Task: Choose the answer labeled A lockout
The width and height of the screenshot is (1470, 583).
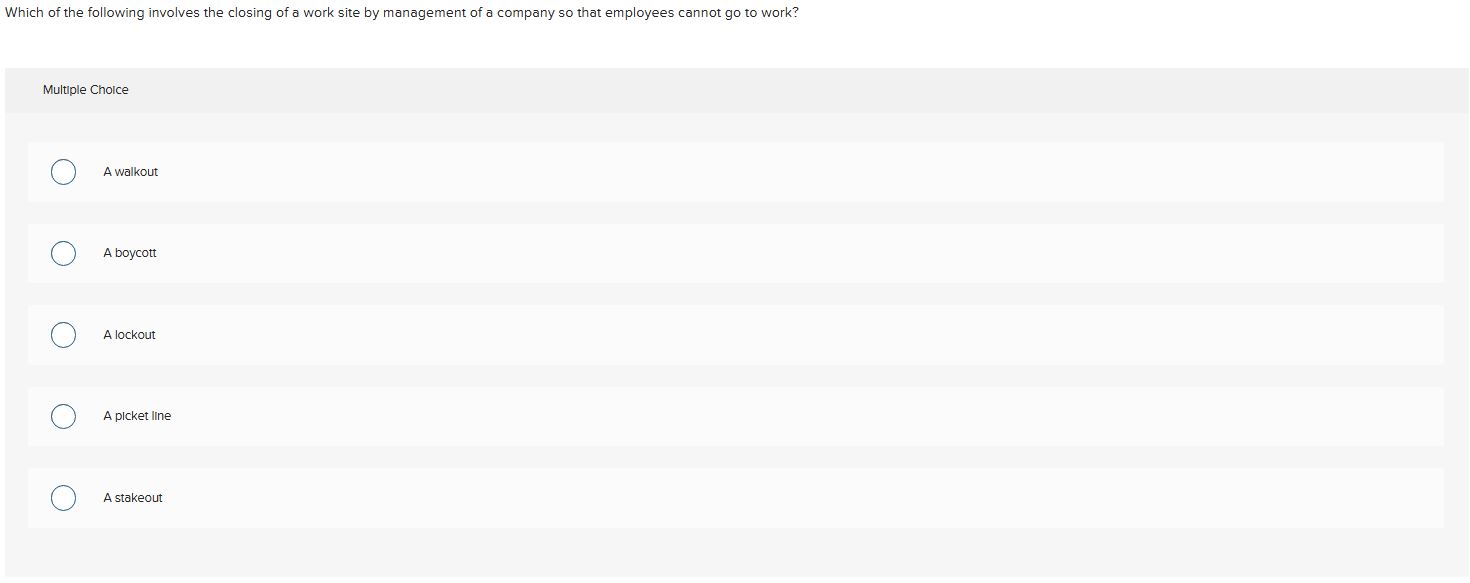Action: tap(128, 335)
